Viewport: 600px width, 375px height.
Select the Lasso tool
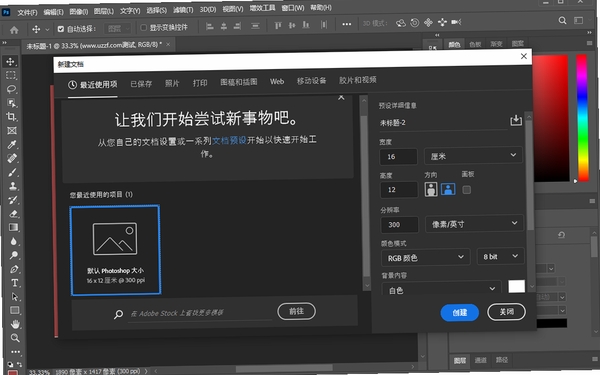click(x=11, y=89)
